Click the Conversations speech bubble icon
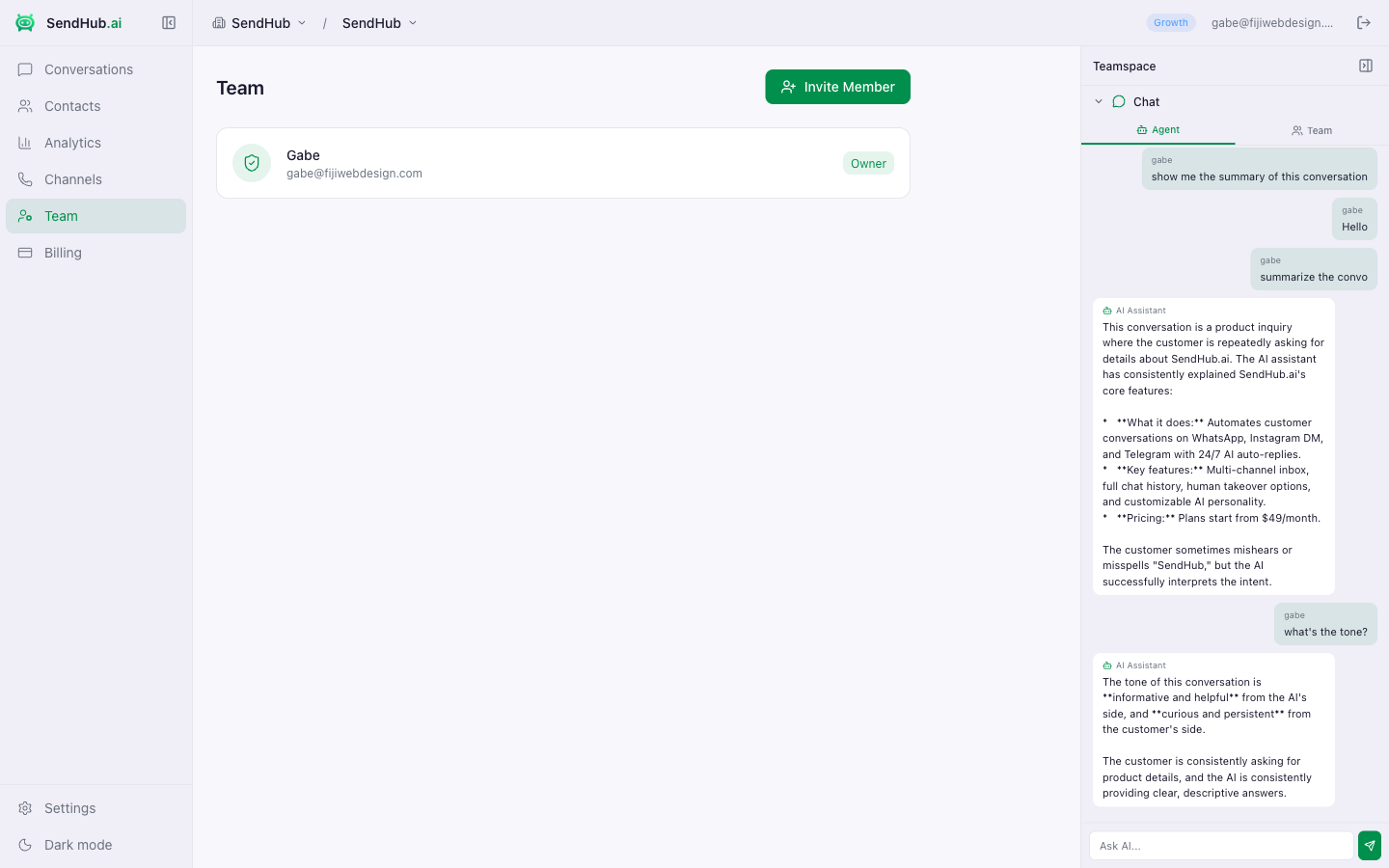Image resolution: width=1389 pixels, height=868 pixels. pos(25,69)
